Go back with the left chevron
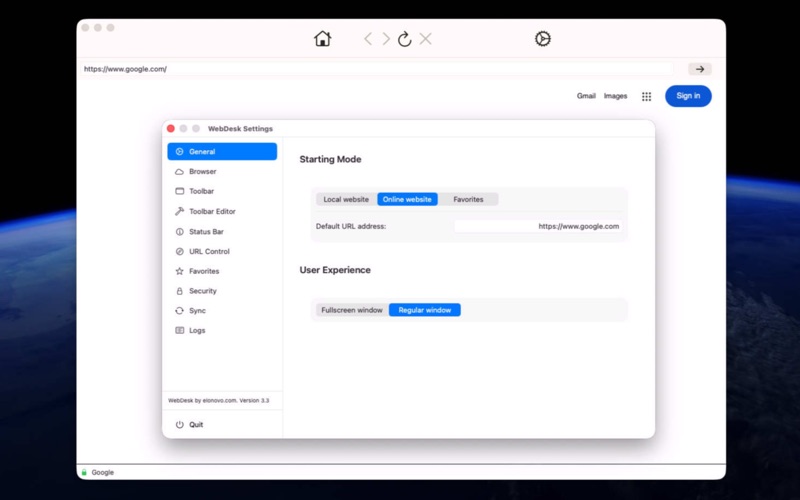 click(368, 39)
